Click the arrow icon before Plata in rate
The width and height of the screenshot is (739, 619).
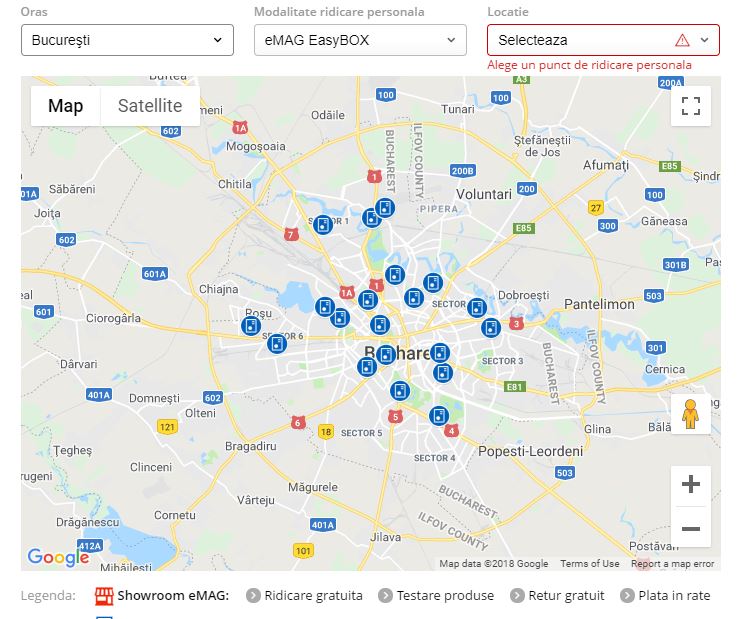tap(627, 596)
